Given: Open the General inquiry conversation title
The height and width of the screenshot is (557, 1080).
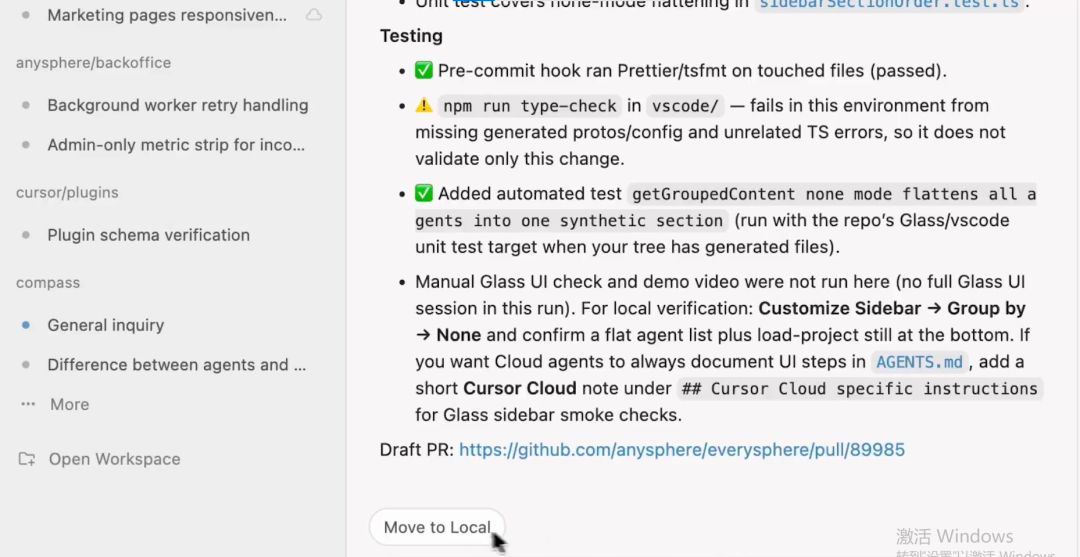Looking at the screenshot, I should point(105,325).
